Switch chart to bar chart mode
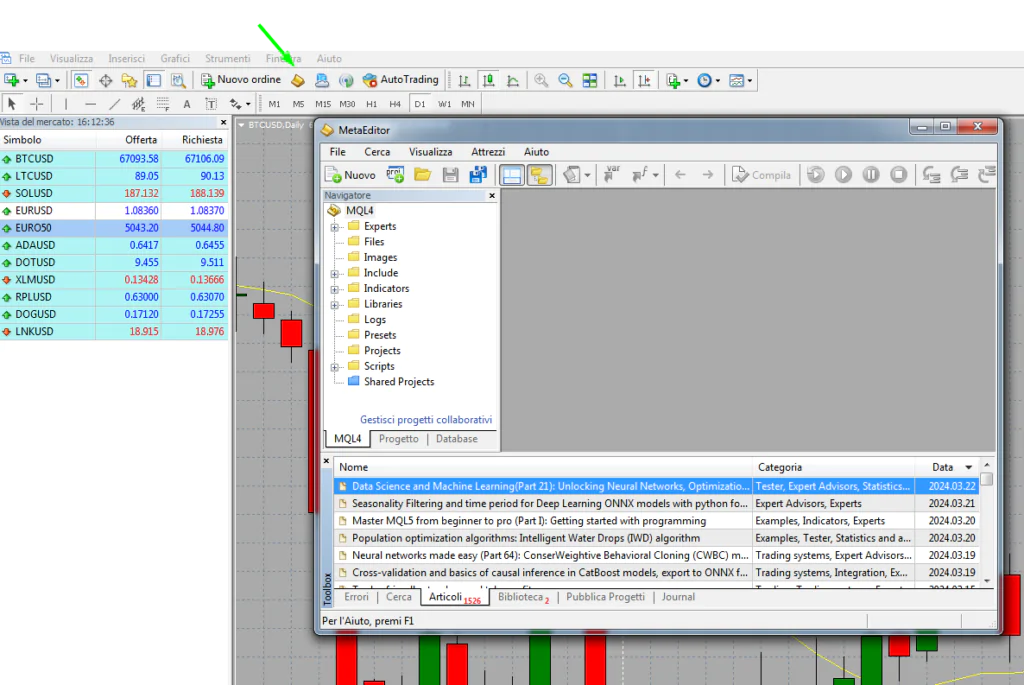 point(464,80)
